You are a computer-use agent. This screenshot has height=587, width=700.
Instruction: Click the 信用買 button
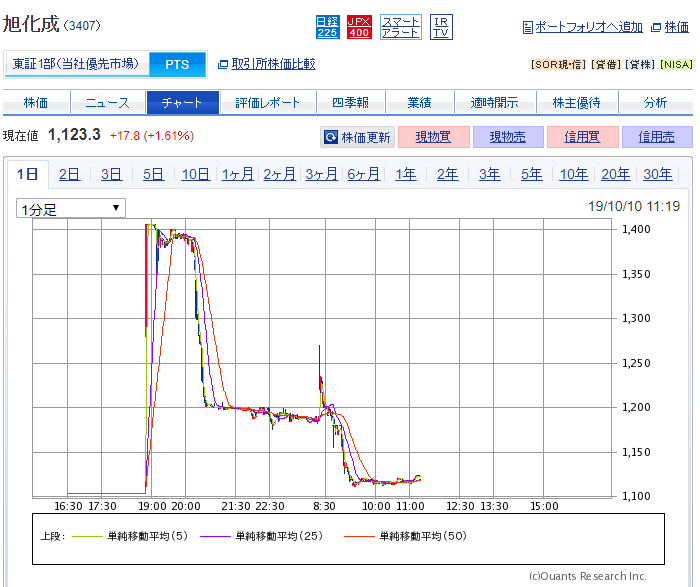point(583,137)
